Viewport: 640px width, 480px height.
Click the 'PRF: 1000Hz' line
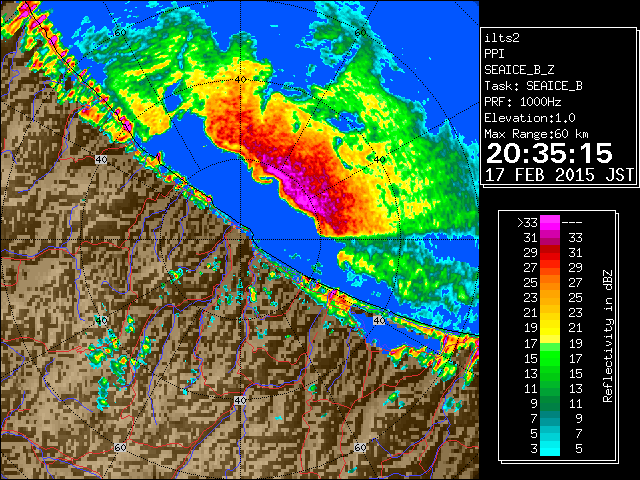point(522,102)
